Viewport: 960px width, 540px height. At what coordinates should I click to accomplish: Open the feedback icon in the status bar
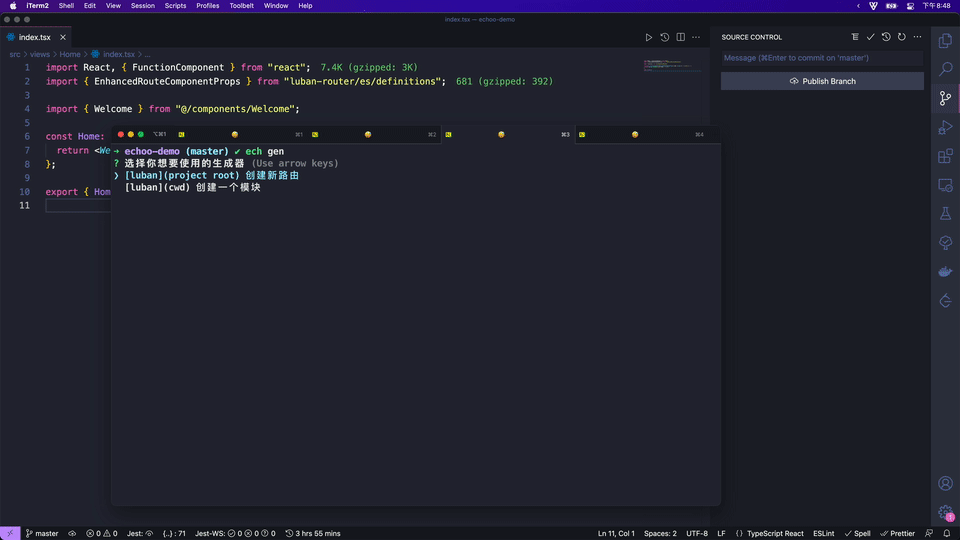(929, 534)
